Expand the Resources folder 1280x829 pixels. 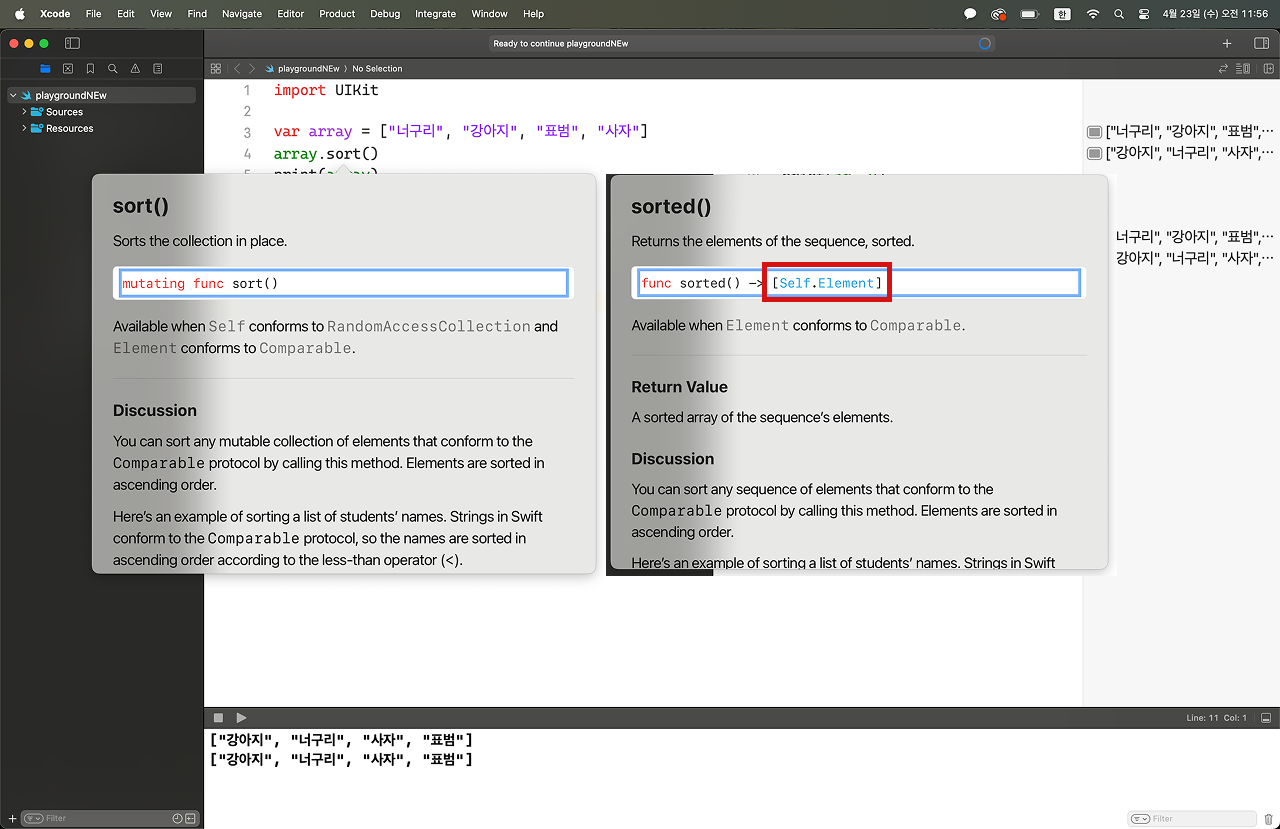tap(24, 128)
